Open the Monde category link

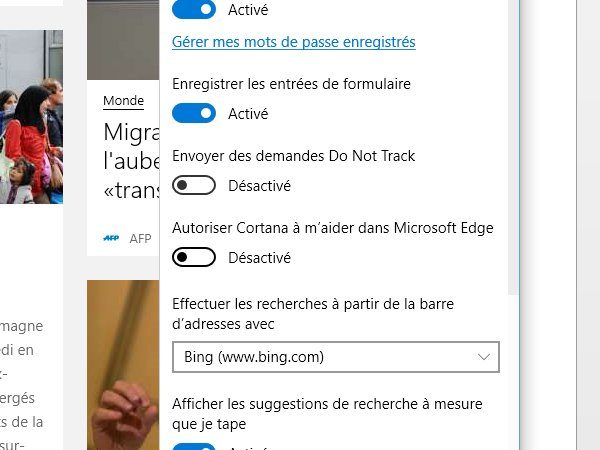pos(123,101)
